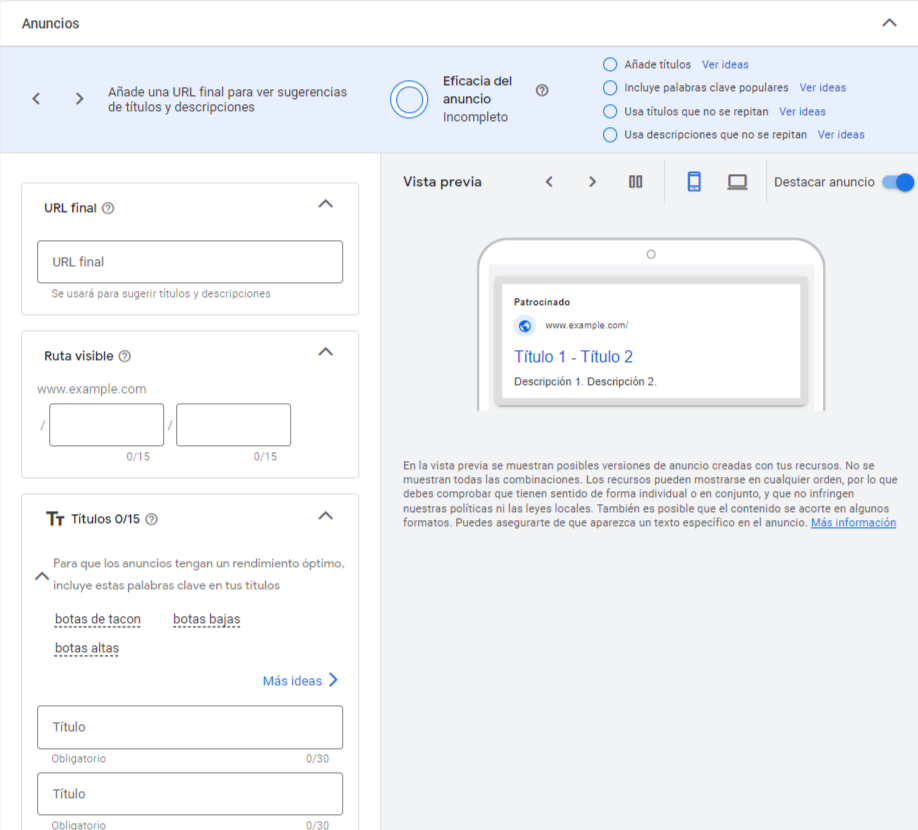Image resolution: width=918 pixels, height=830 pixels.
Task: Show next ad preview
Action: pyautogui.click(x=592, y=182)
